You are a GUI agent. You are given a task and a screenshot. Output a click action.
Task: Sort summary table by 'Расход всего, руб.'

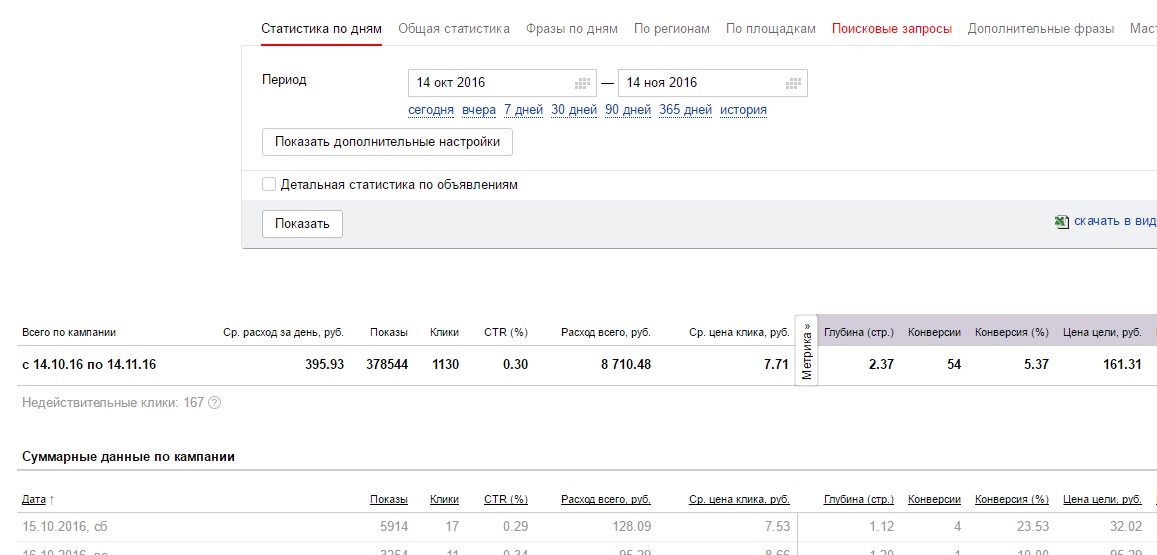pyautogui.click(x=606, y=499)
